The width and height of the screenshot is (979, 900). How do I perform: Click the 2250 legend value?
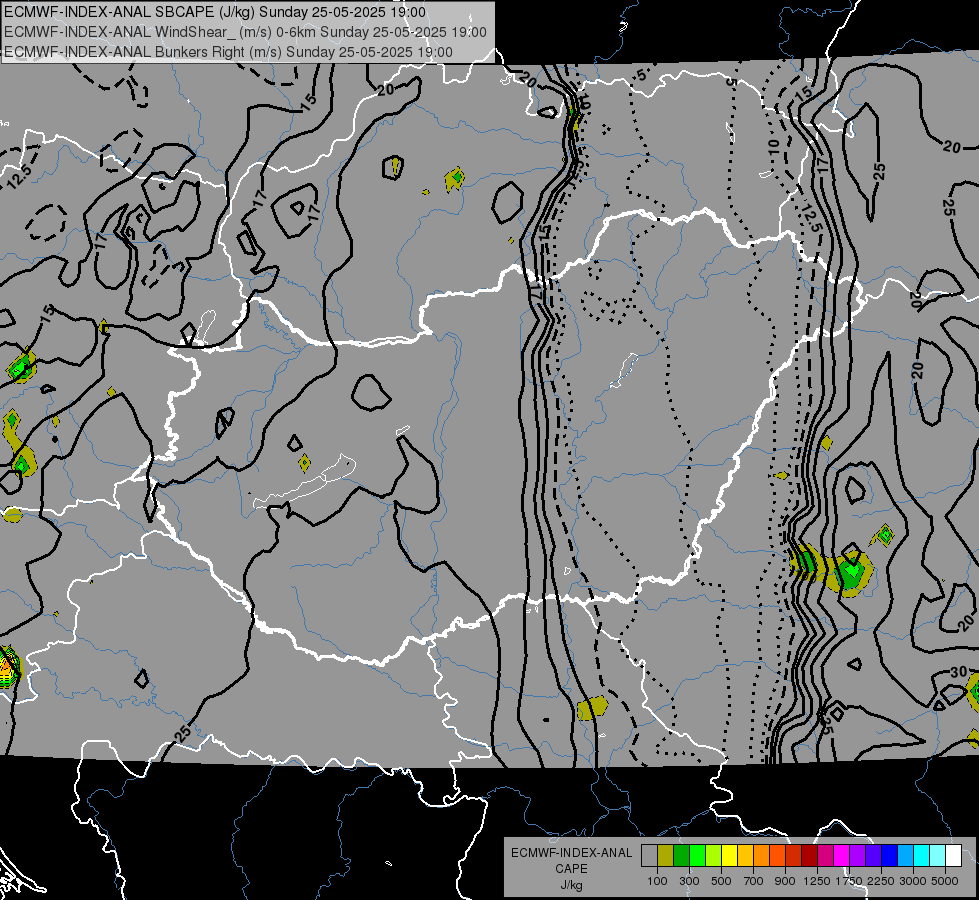coord(880,881)
